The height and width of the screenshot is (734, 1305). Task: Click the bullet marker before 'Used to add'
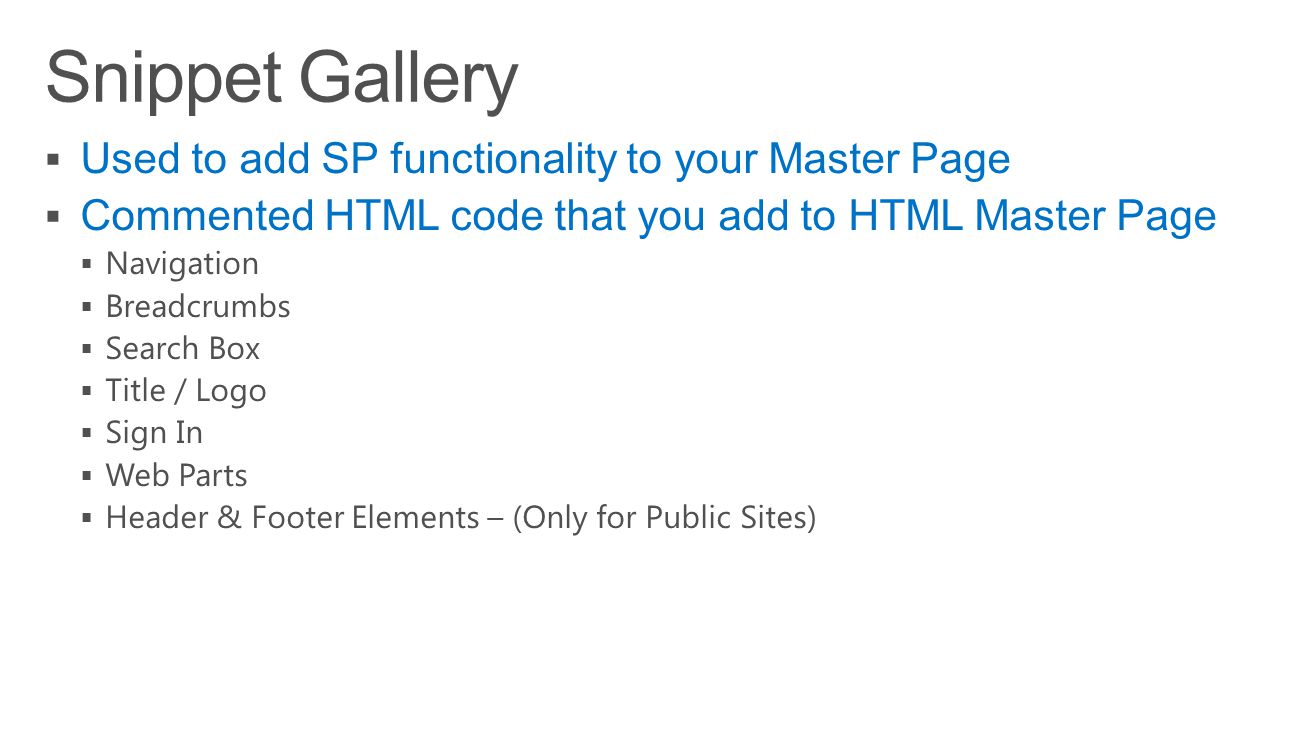coord(54,159)
